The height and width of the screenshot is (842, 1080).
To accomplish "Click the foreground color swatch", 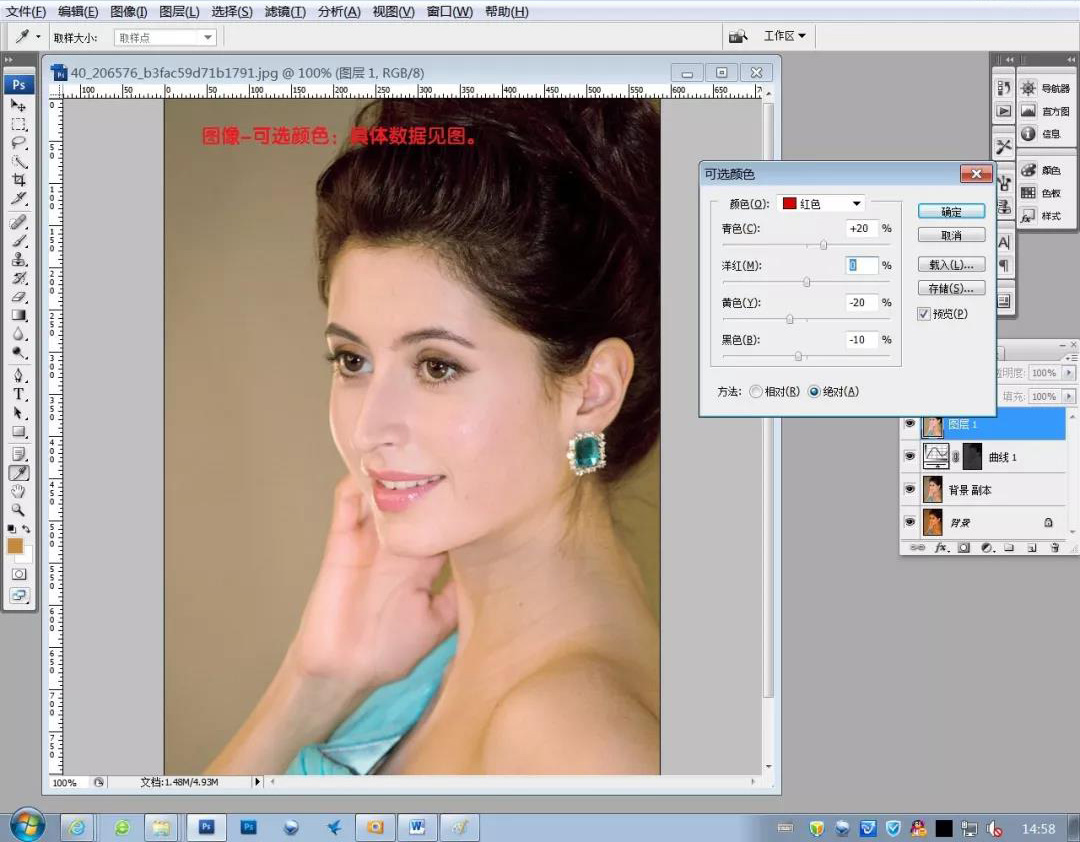I will [x=15, y=545].
